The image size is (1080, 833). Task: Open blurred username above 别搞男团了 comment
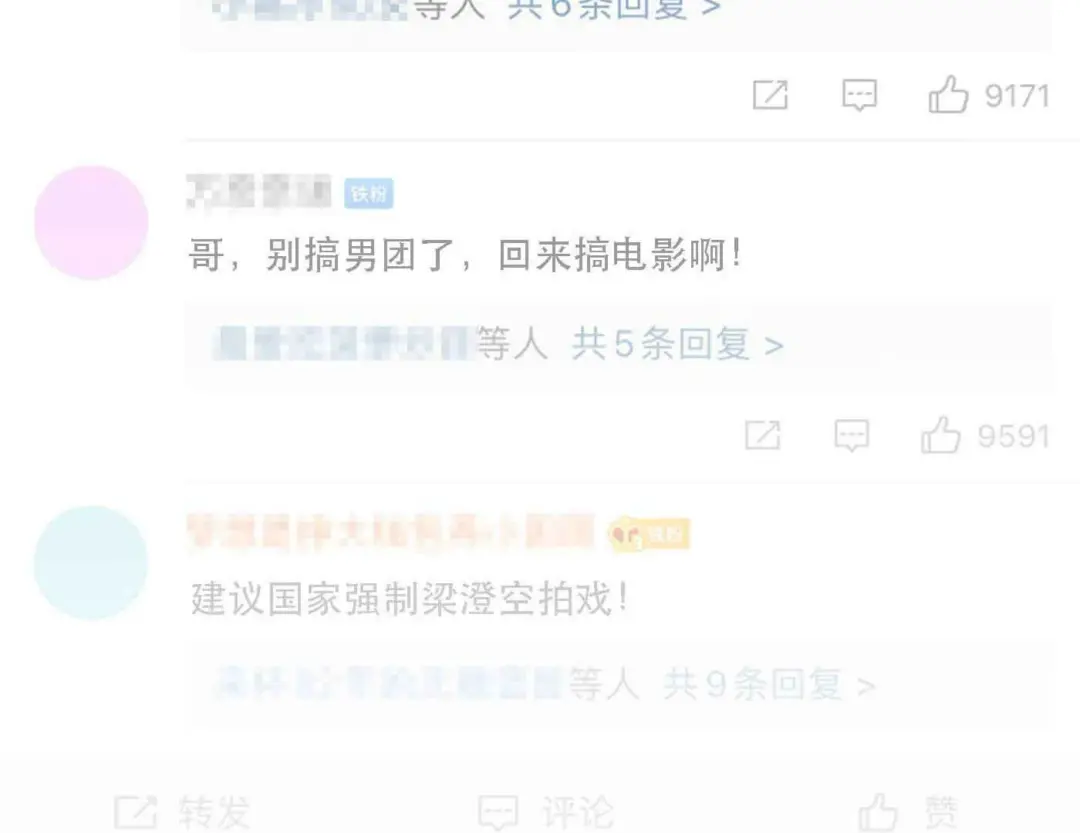tap(259, 191)
